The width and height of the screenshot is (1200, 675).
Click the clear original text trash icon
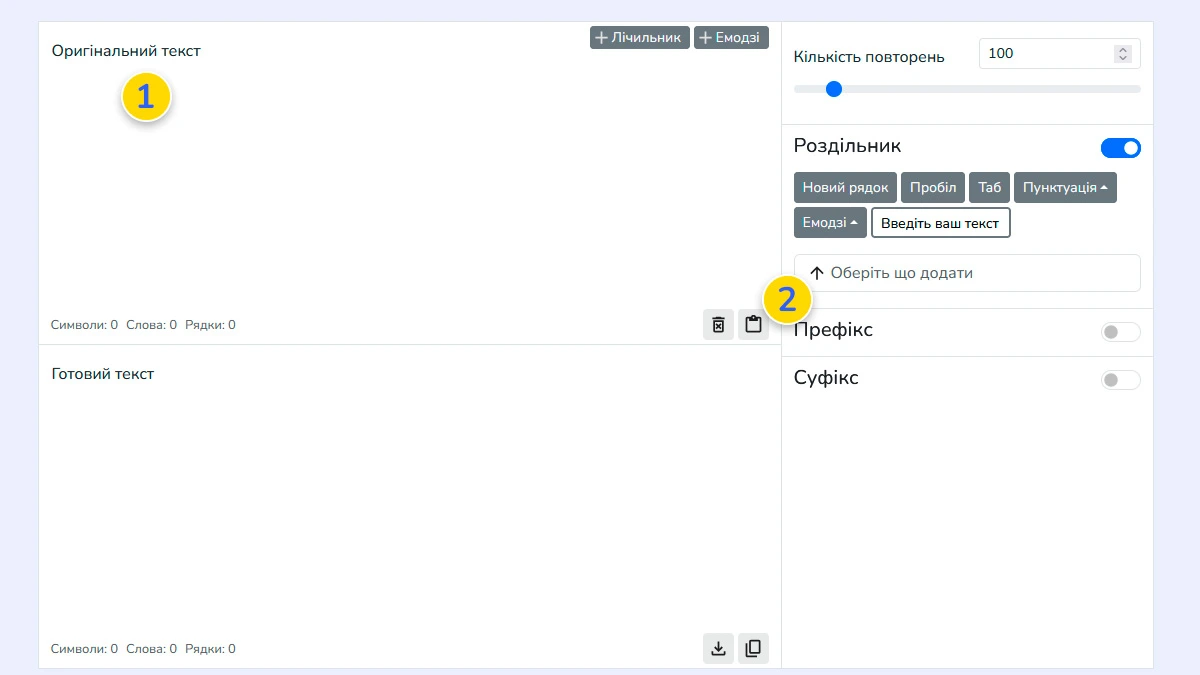coord(718,325)
